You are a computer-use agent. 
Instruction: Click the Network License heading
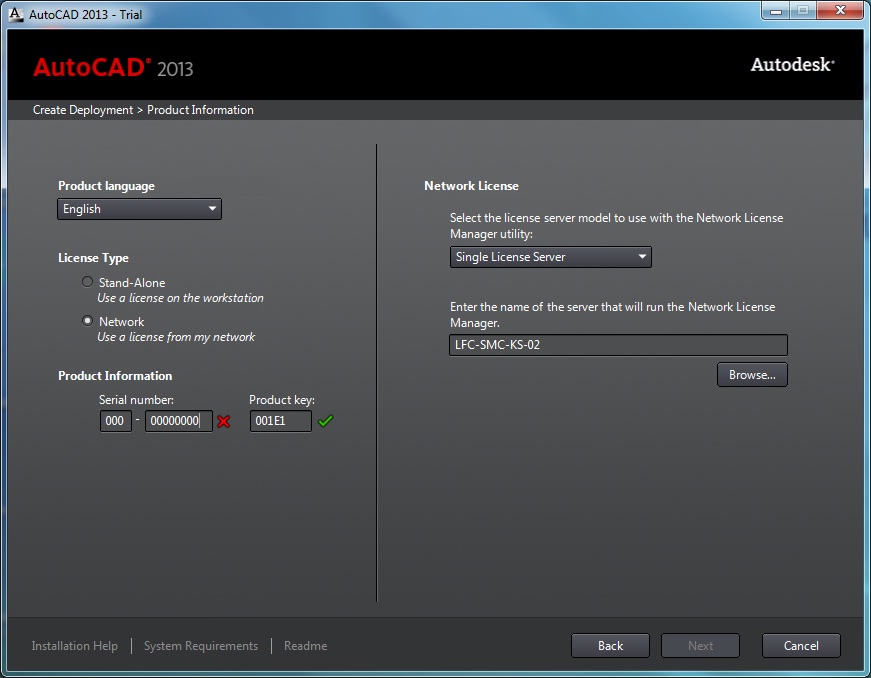coord(472,186)
